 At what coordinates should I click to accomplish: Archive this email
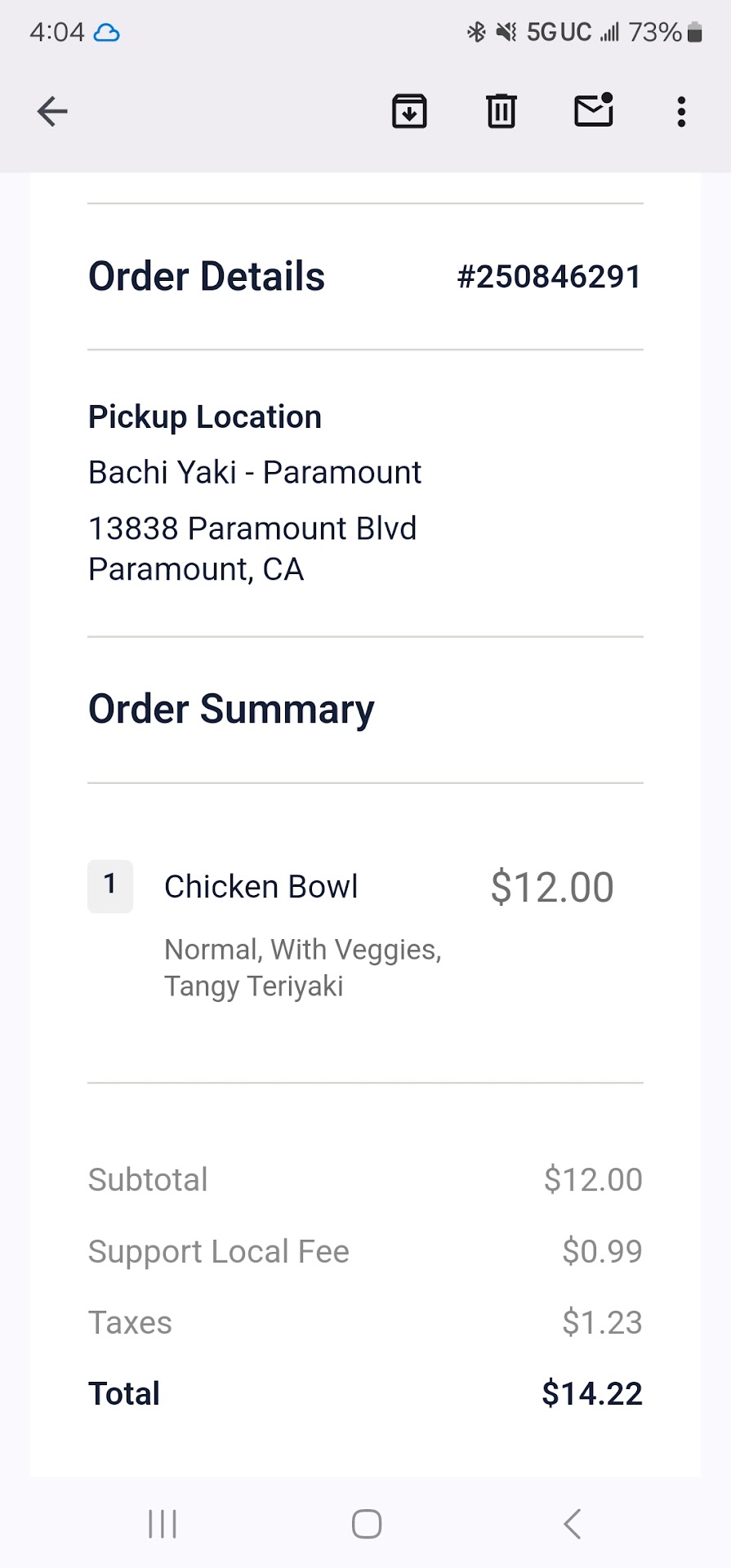tap(409, 111)
